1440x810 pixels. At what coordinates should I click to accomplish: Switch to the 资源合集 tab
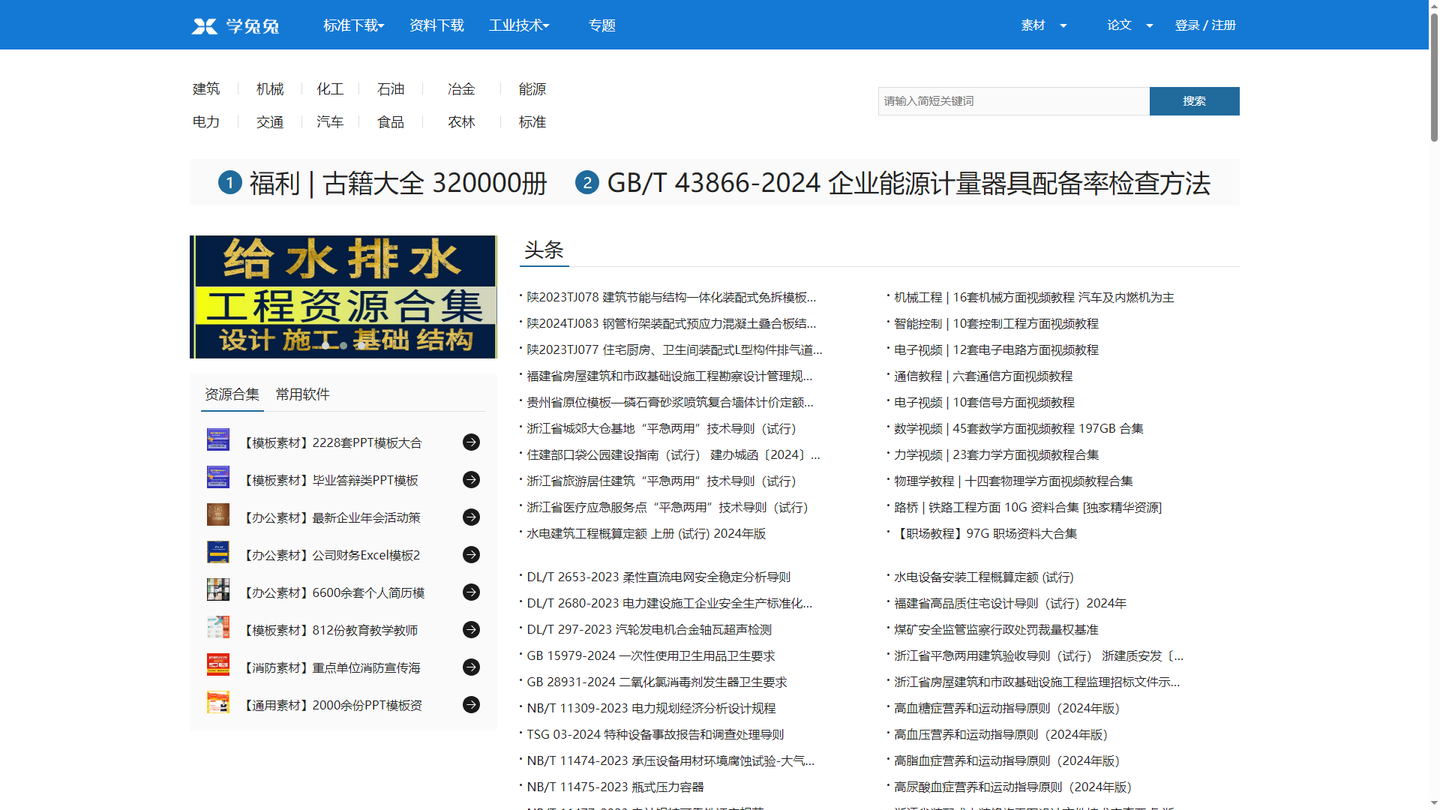point(232,394)
